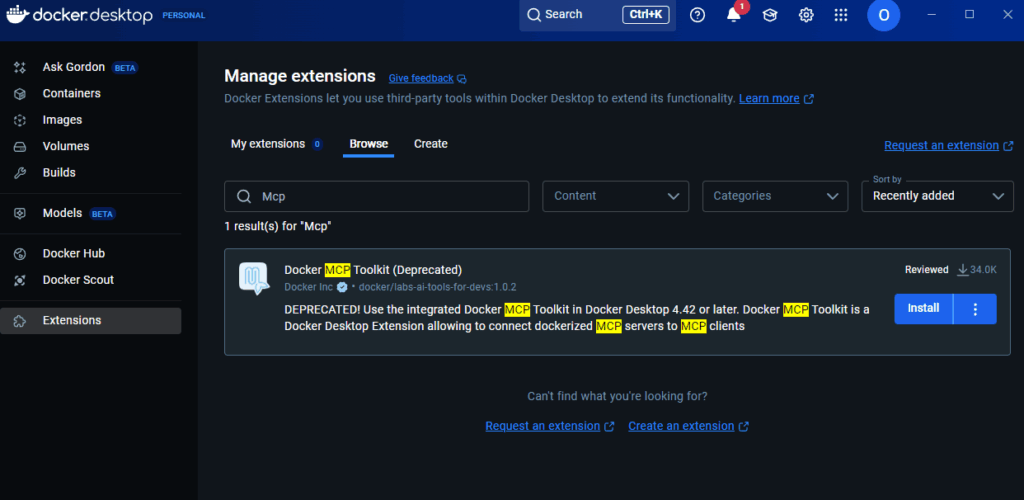1024x500 pixels.
Task: Open the more options menu beside Install
Action: [975, 309]
